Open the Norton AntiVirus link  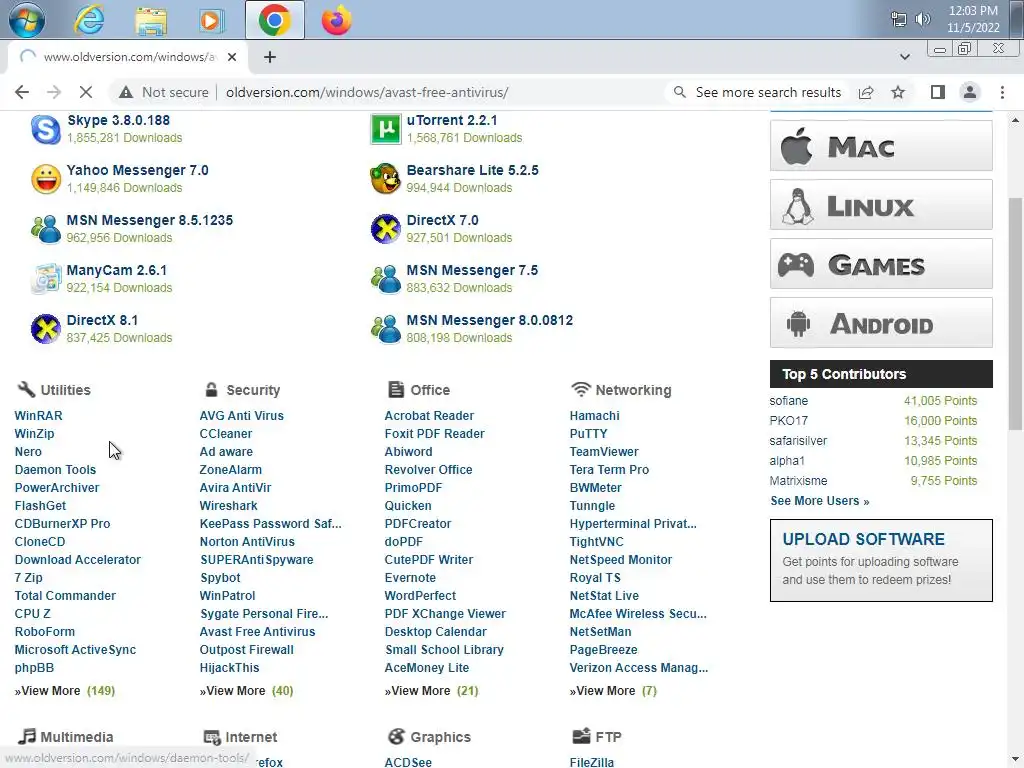[x=247, y=541]
